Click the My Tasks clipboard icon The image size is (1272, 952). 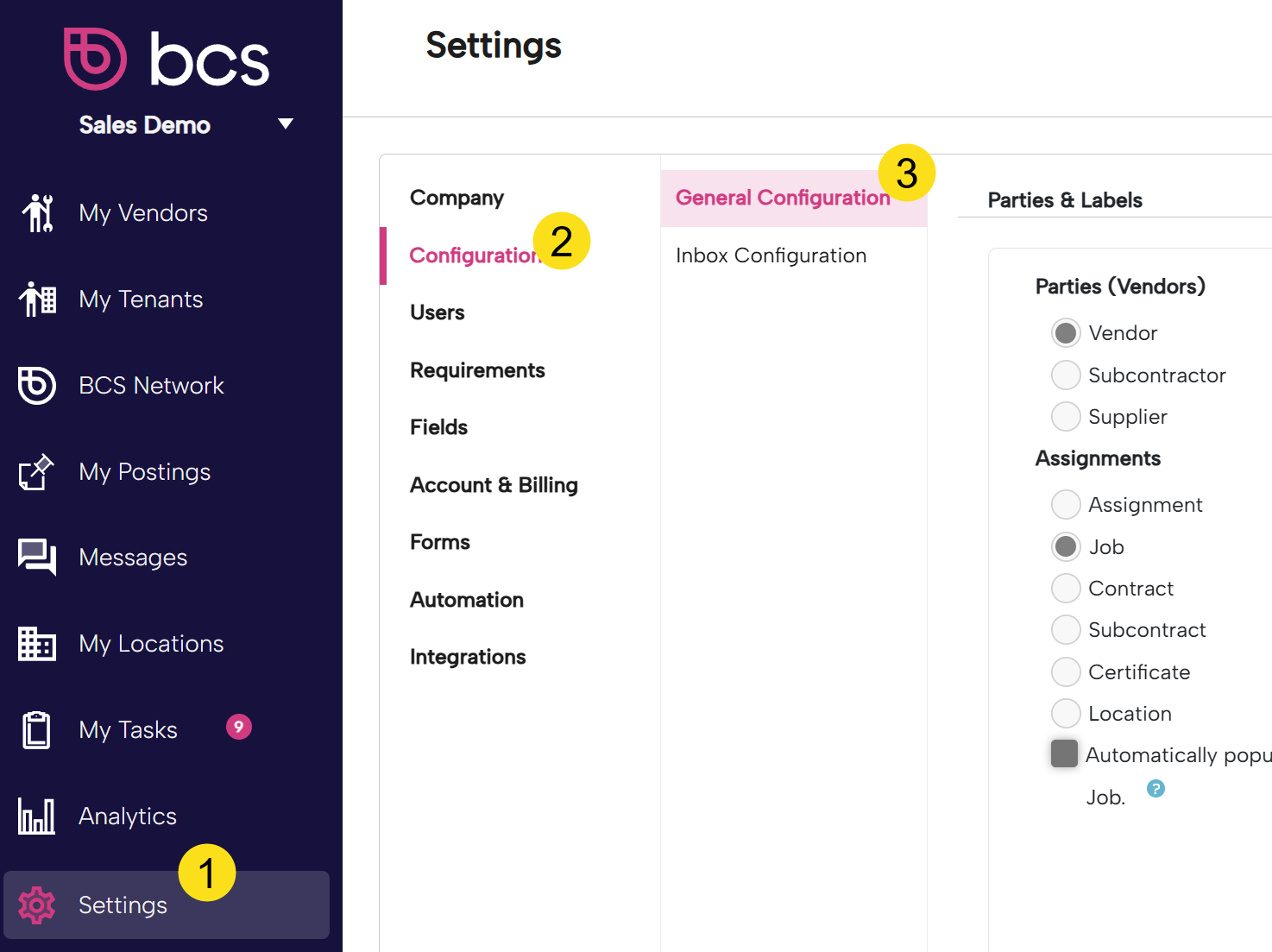pos(36,730)
